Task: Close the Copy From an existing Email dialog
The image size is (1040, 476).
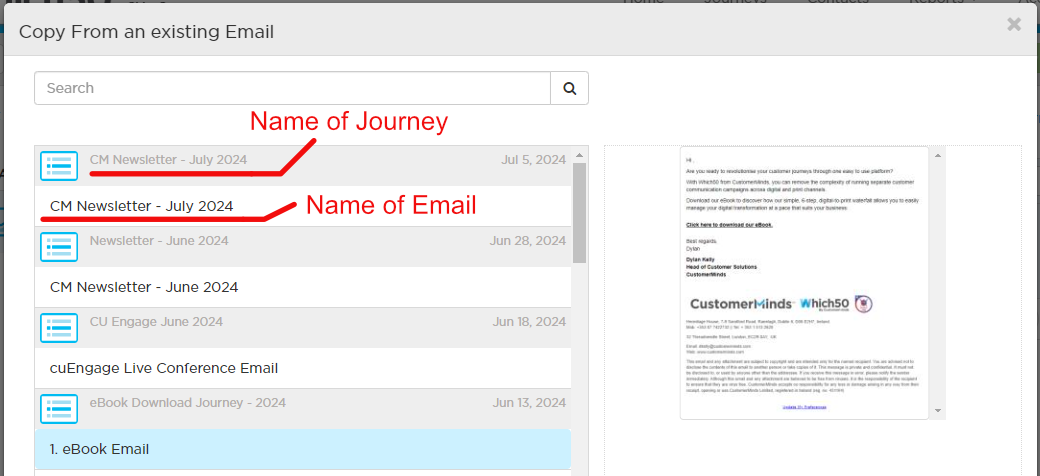Action: coord(1014,25)
